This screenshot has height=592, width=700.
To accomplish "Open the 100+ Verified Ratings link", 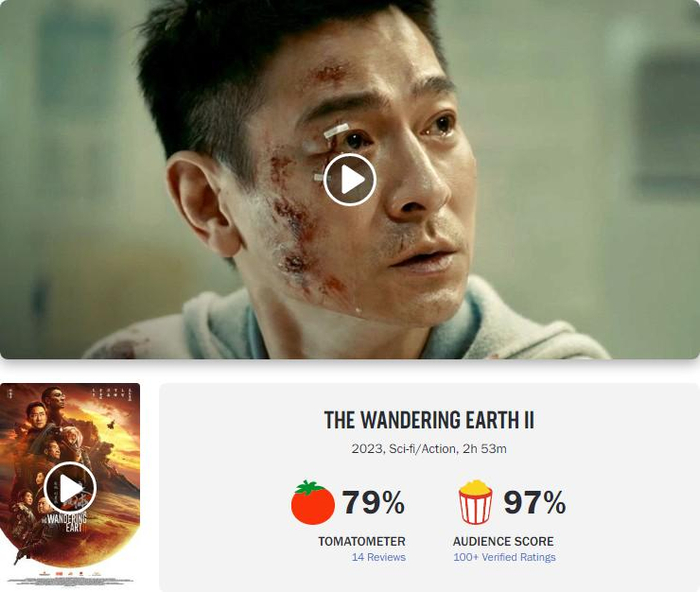I will pyautogui.click(x=504, y=557).
